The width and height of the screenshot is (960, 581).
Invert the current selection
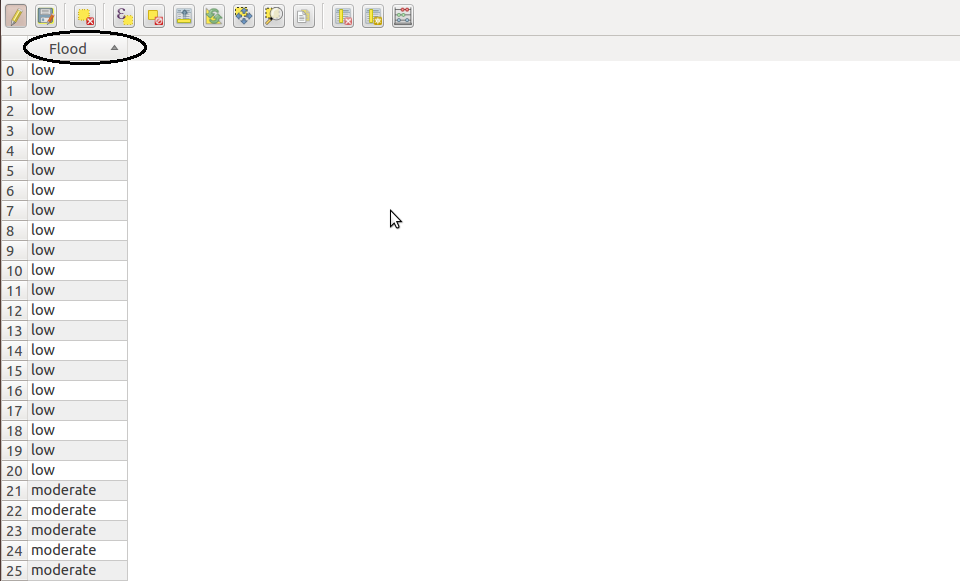(214, 17)
